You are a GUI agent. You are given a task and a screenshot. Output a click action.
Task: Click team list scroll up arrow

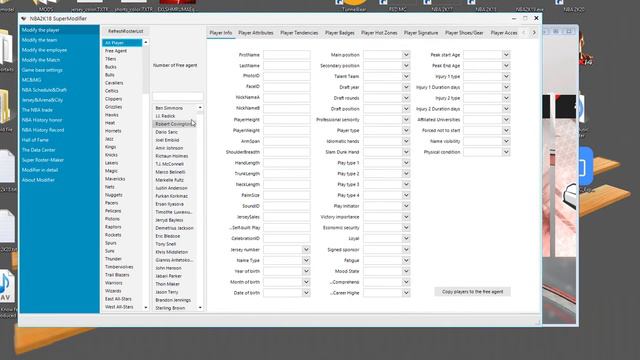coord(146,42)
